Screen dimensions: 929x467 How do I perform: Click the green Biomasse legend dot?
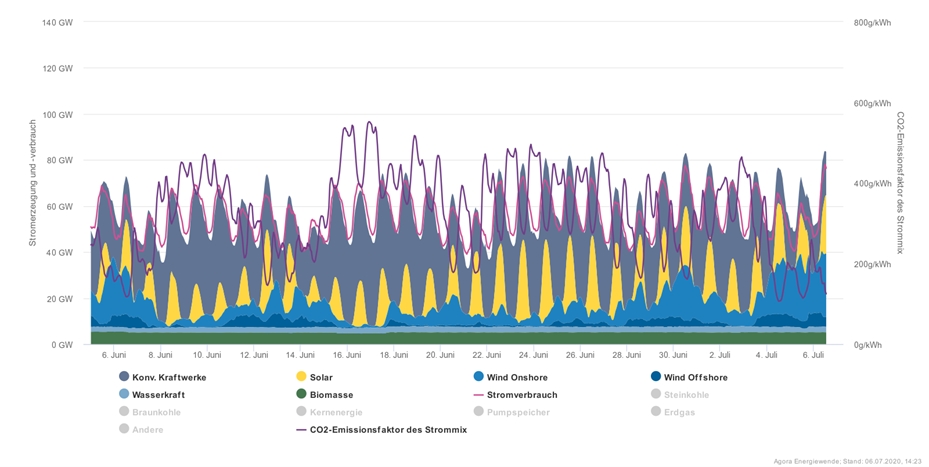click(301, 394)
